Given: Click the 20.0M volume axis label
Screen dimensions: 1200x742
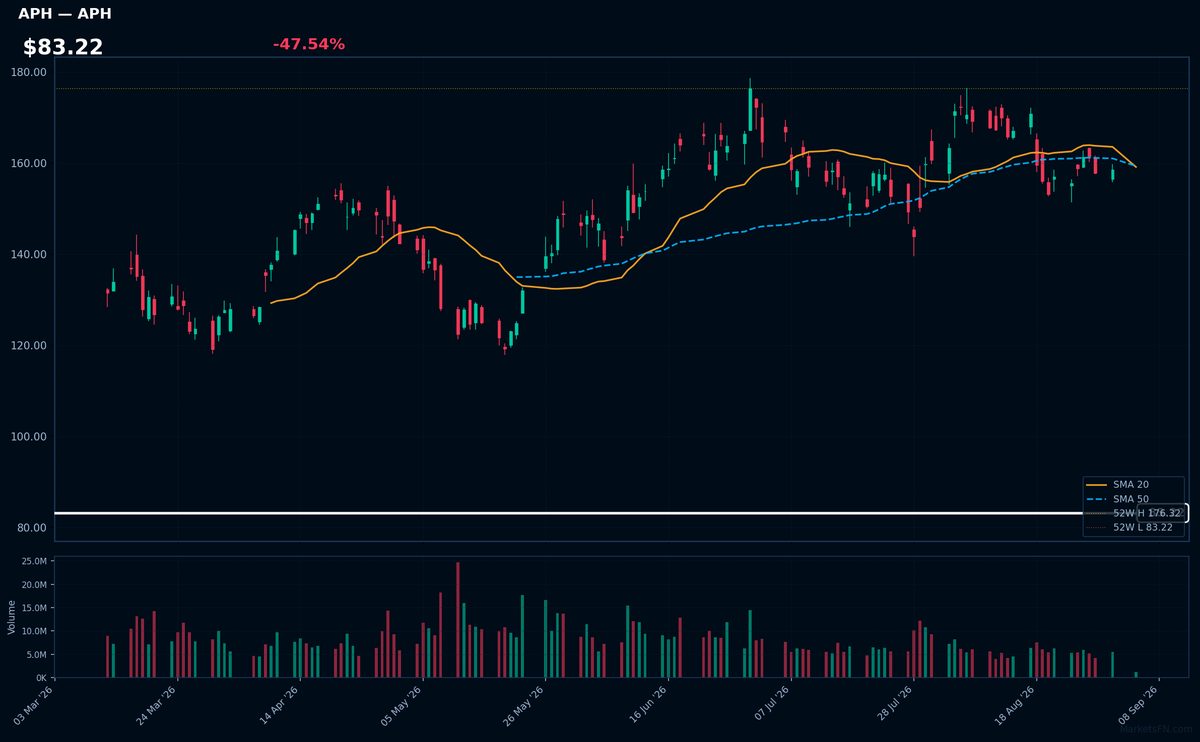Looking at the screenshot, I should point(34,585).
